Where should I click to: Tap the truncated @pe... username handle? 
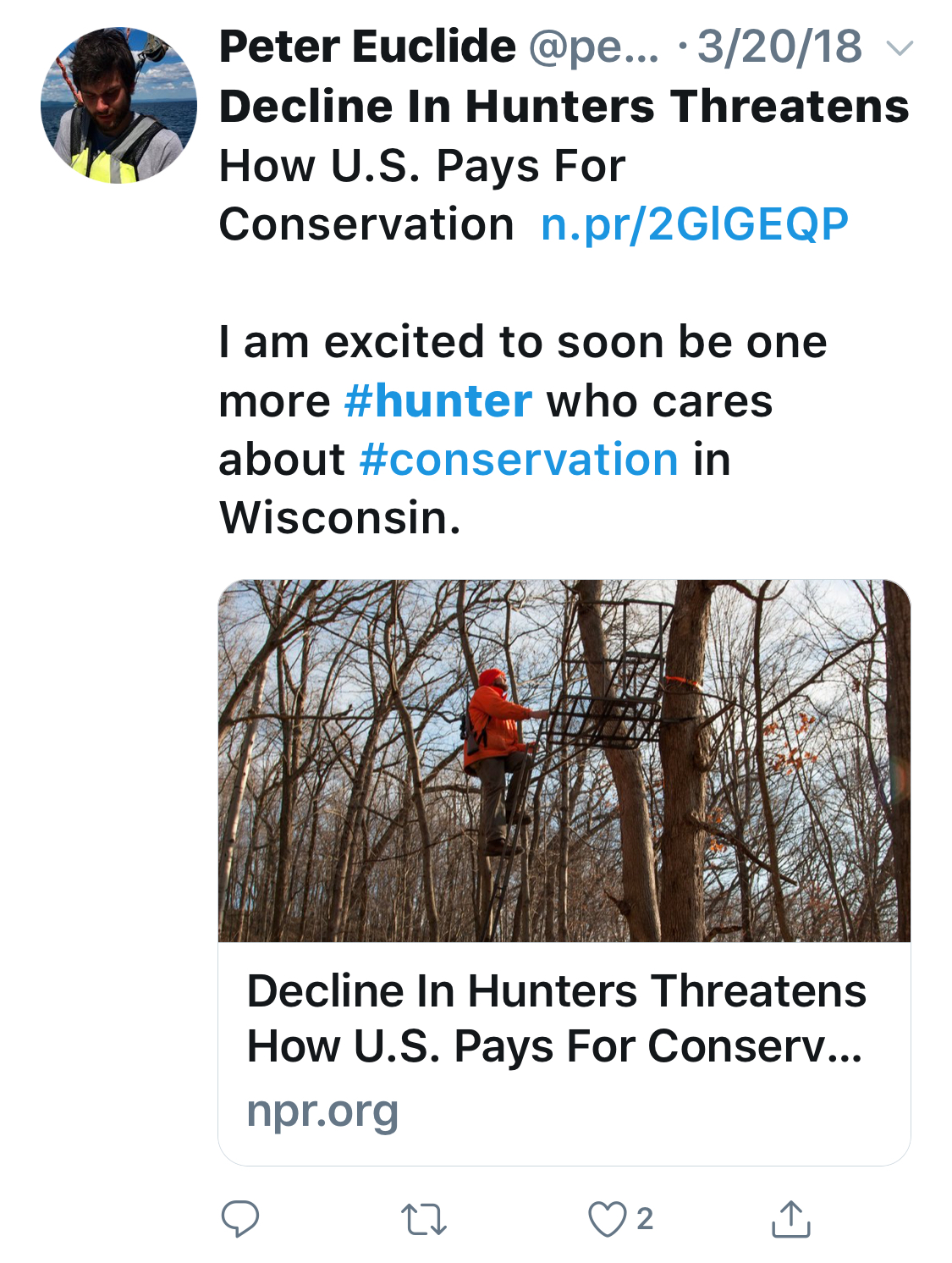(x=593, y=47)
